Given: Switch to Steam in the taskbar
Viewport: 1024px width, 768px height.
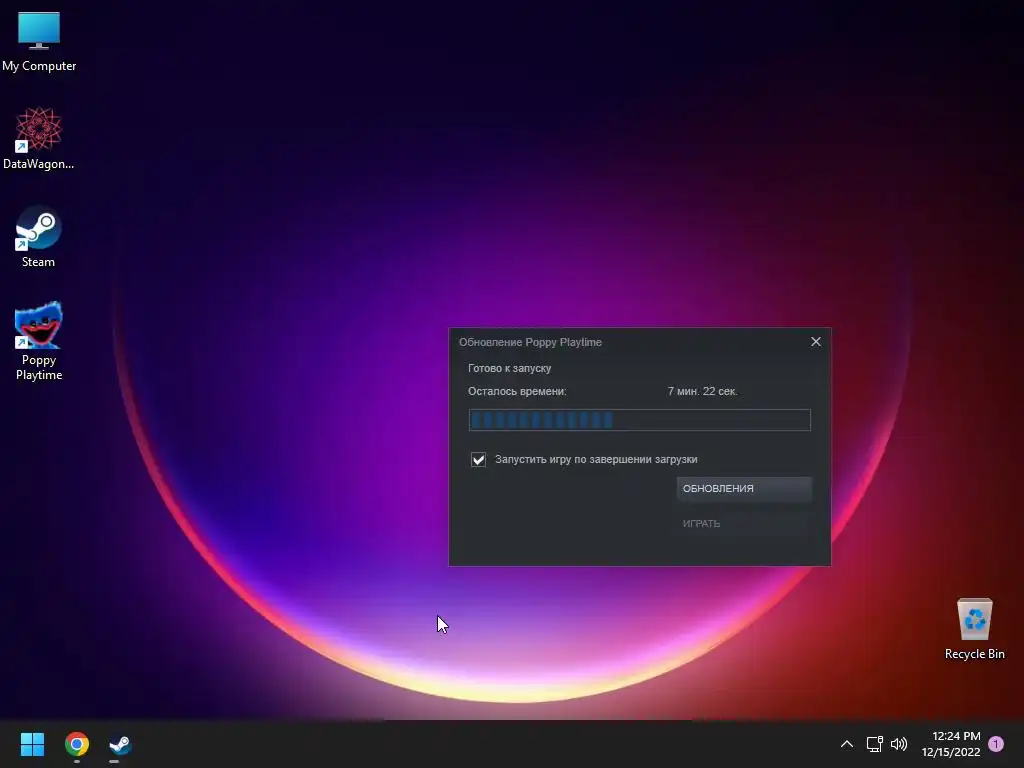Looking at the screenshot, I should 120,744.
